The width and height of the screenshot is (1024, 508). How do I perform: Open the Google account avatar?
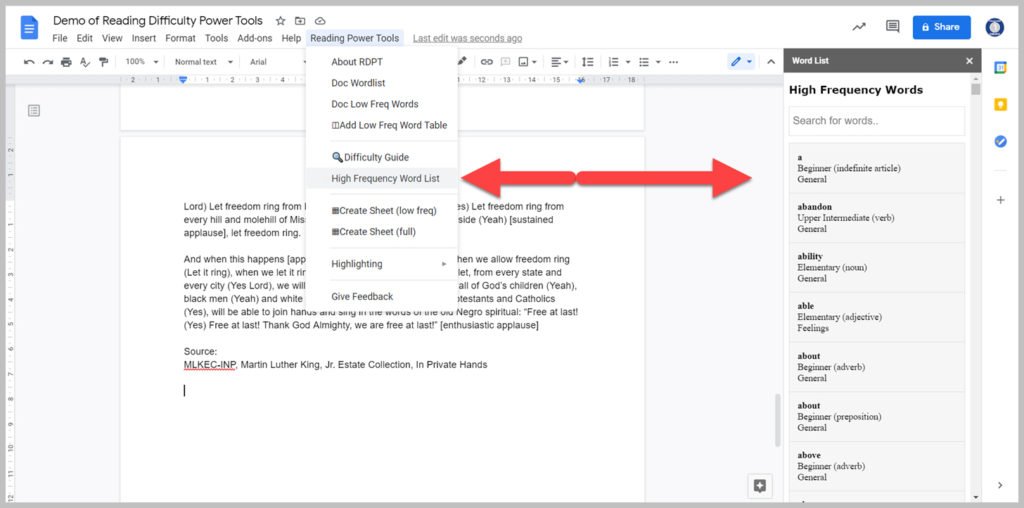[x=995, y=27]
